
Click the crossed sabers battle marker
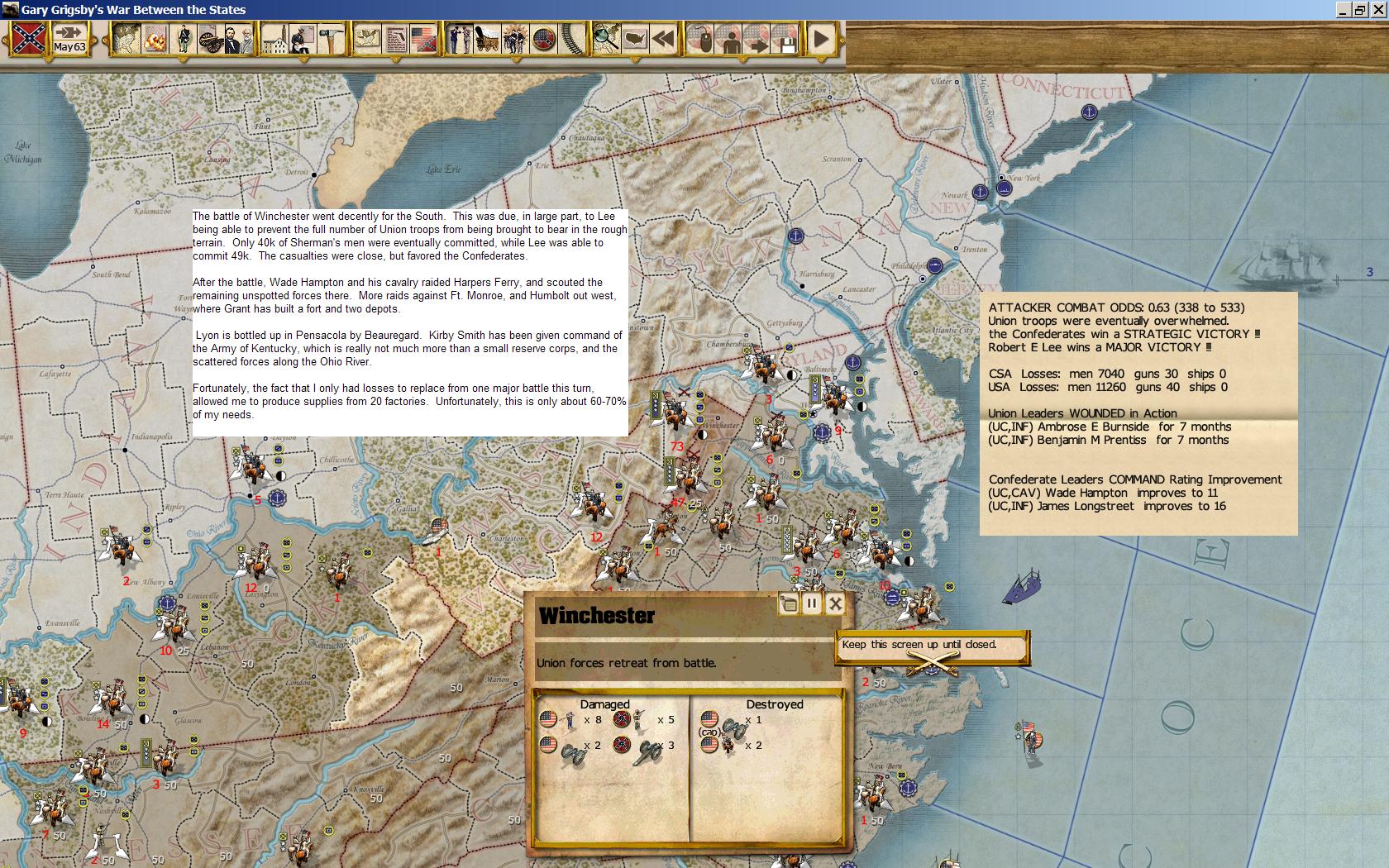tap(933, 661)
